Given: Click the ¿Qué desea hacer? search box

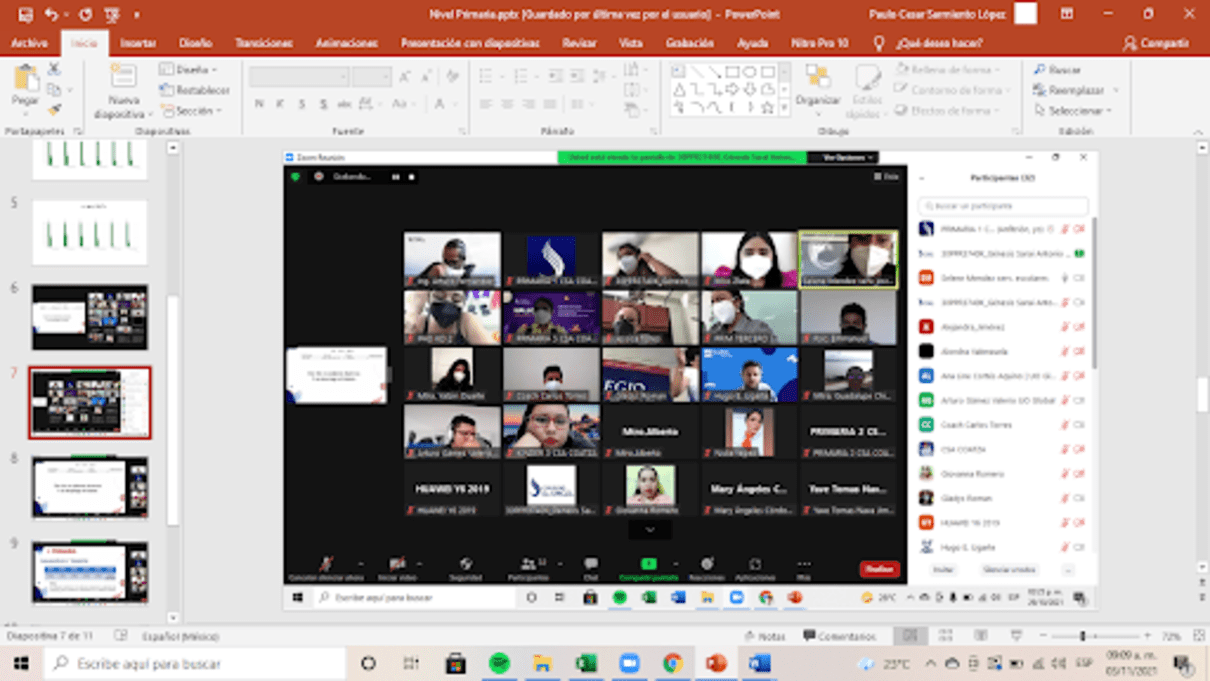Looking at the screenshot, I should [939, 43].
